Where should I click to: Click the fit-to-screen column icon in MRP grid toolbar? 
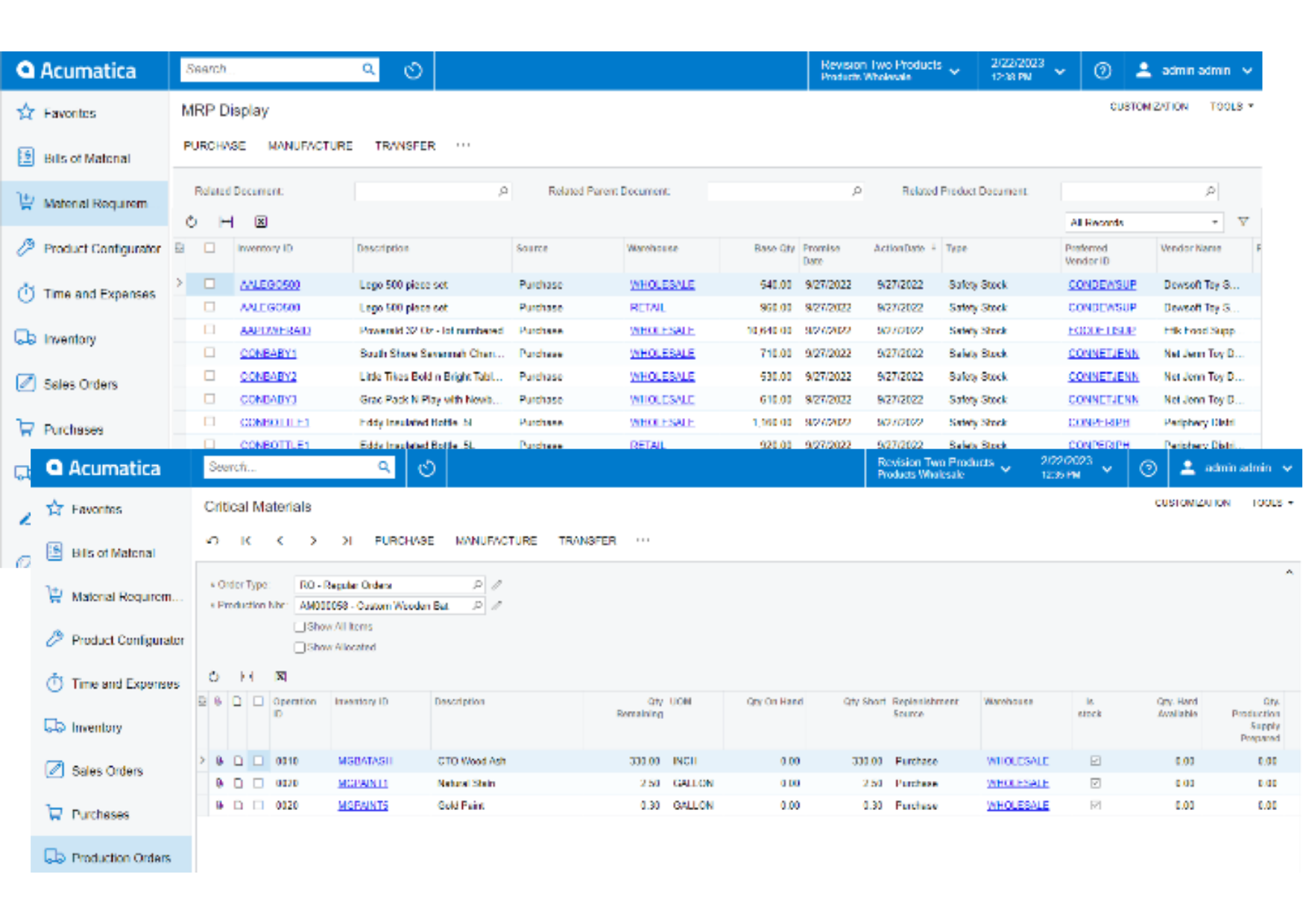click(227, 222)
